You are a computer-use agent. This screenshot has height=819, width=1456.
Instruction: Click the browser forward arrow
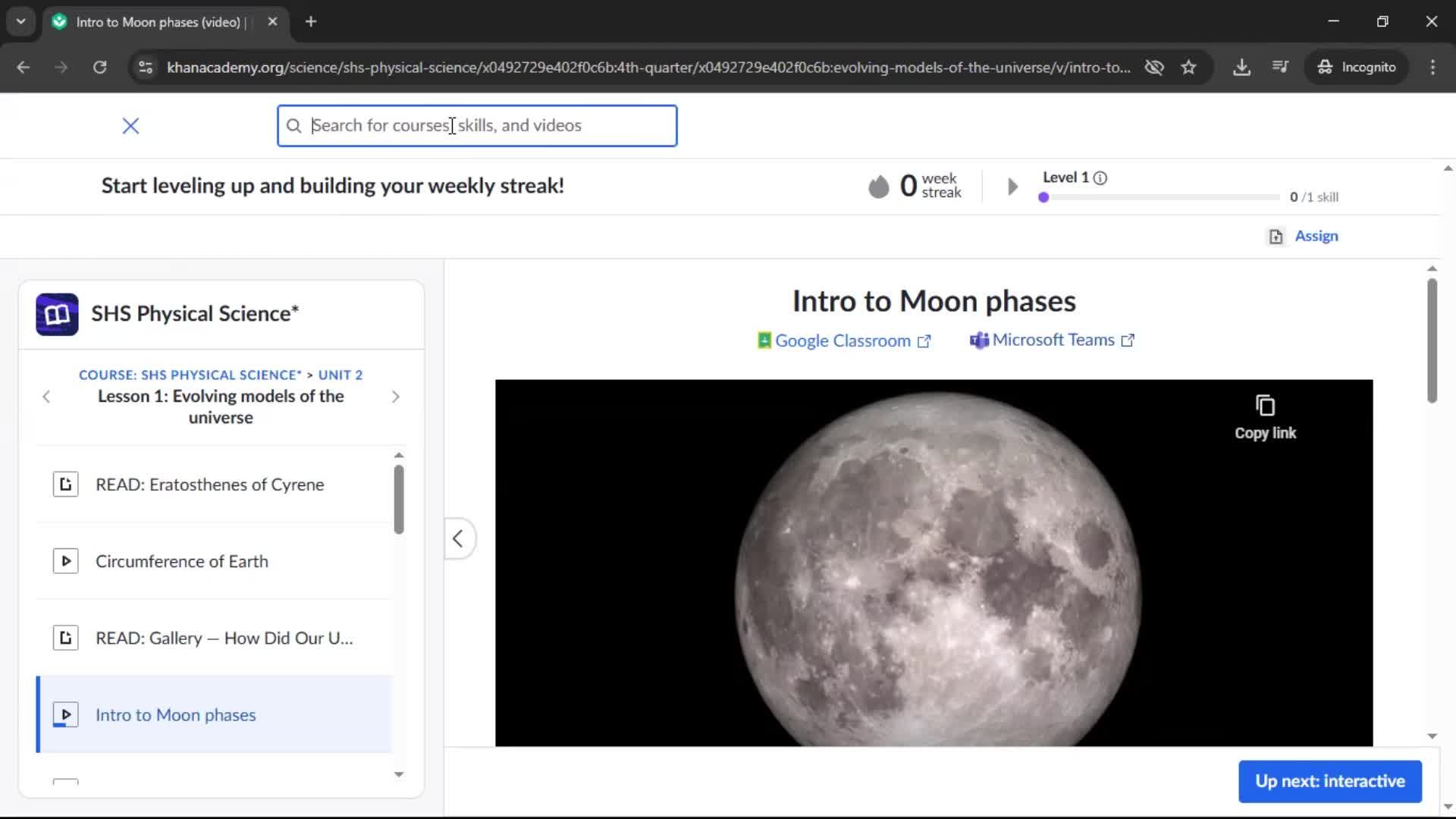[x=61, y=67]
